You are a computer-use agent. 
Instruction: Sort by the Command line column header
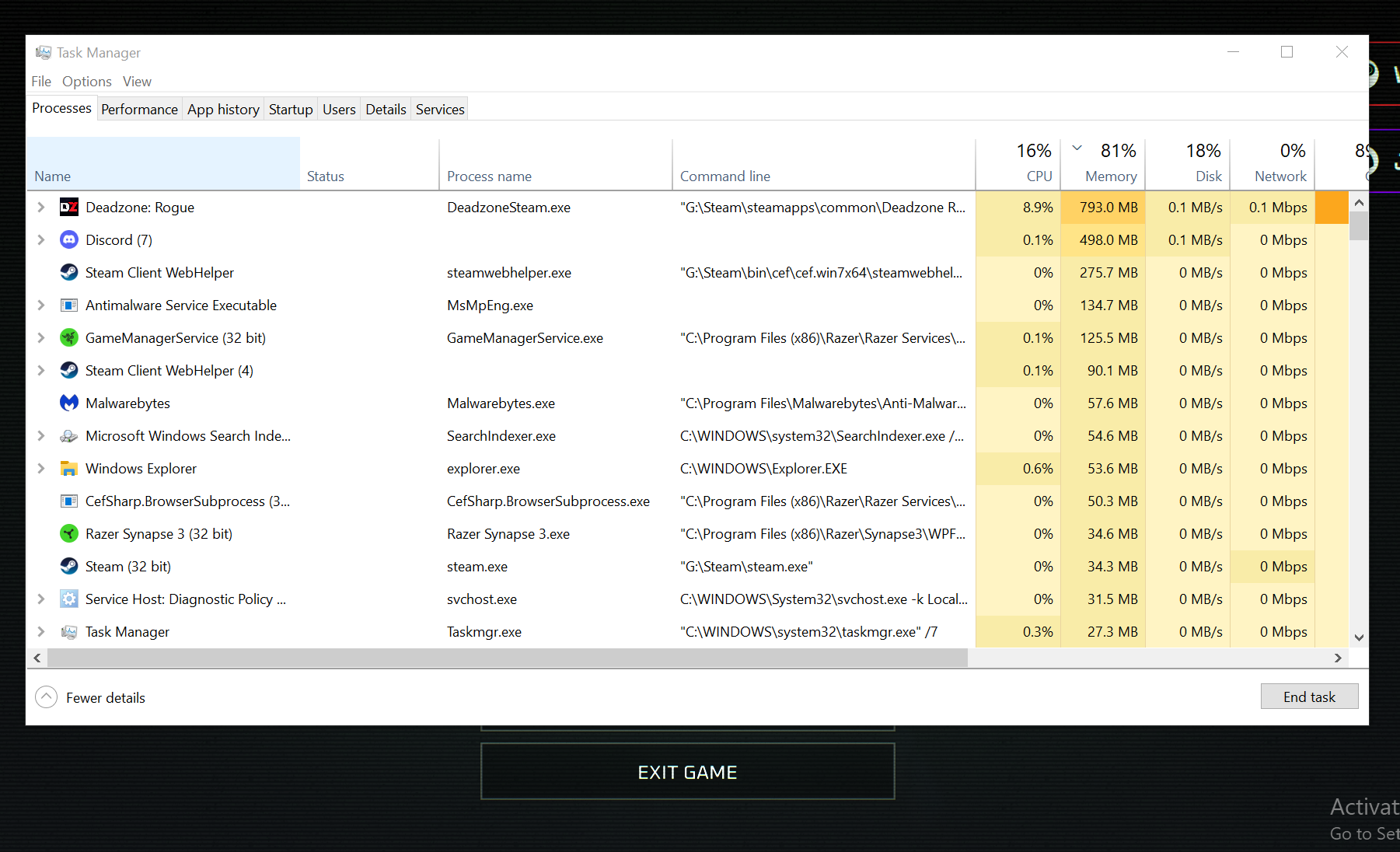824,163
